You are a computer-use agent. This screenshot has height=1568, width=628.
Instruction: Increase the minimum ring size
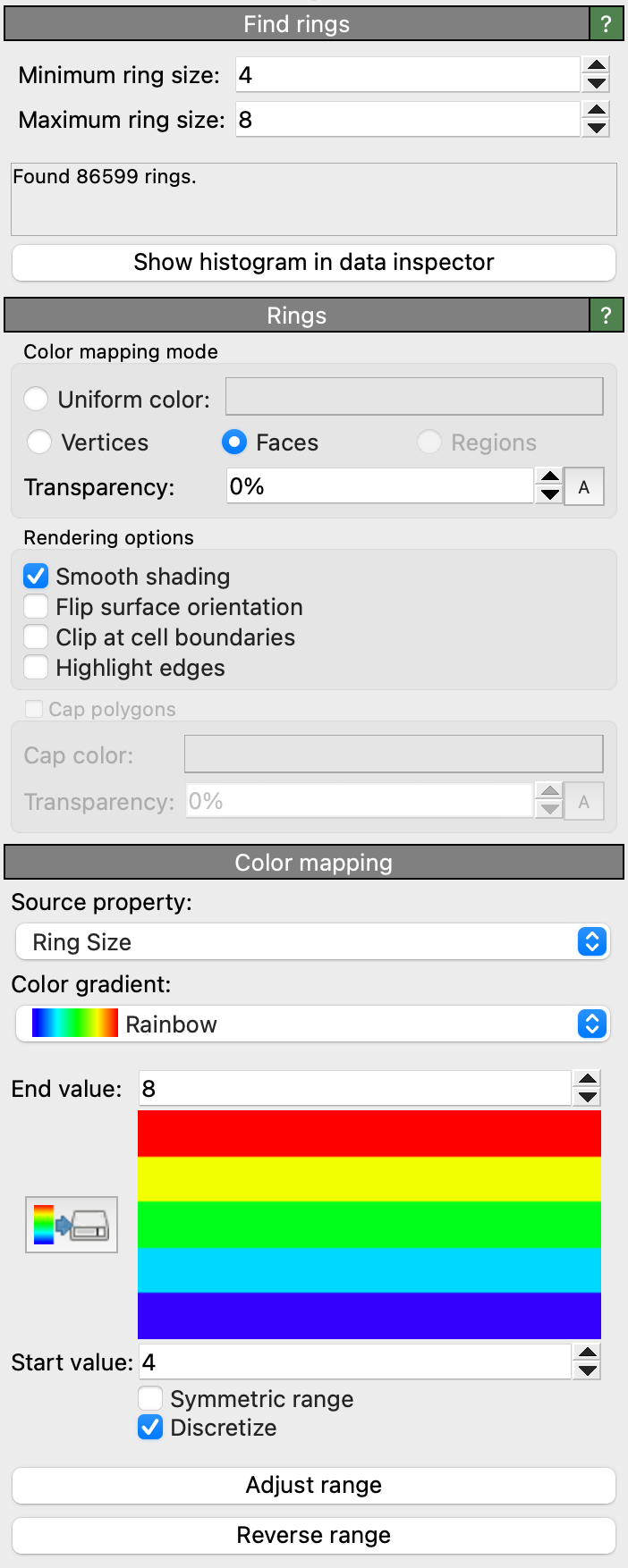[x=596, y=65]
